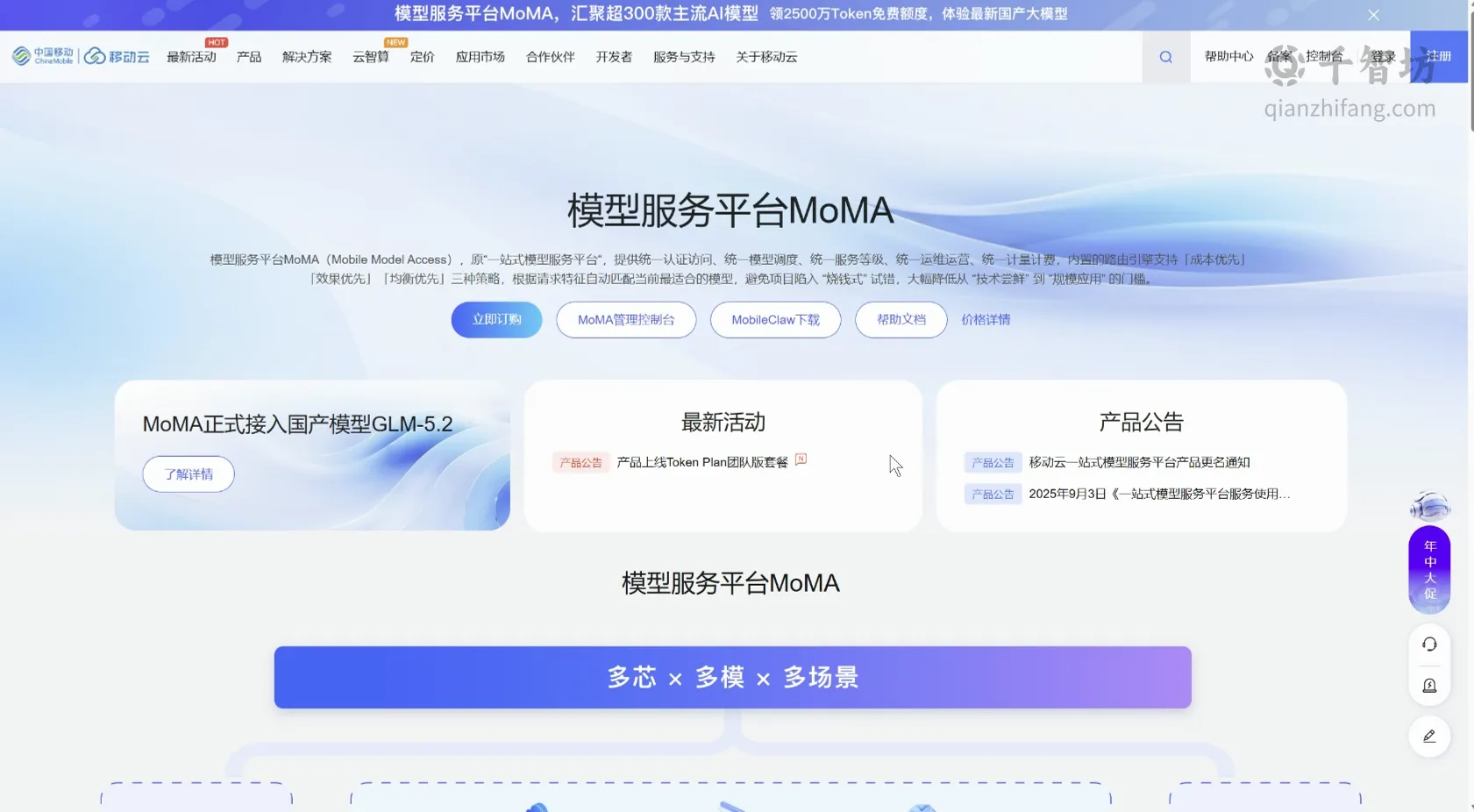The width and height of the screenshot is (1474, 812).
Task: Close the top promotional banner
Action: (x=1373, y=15)
